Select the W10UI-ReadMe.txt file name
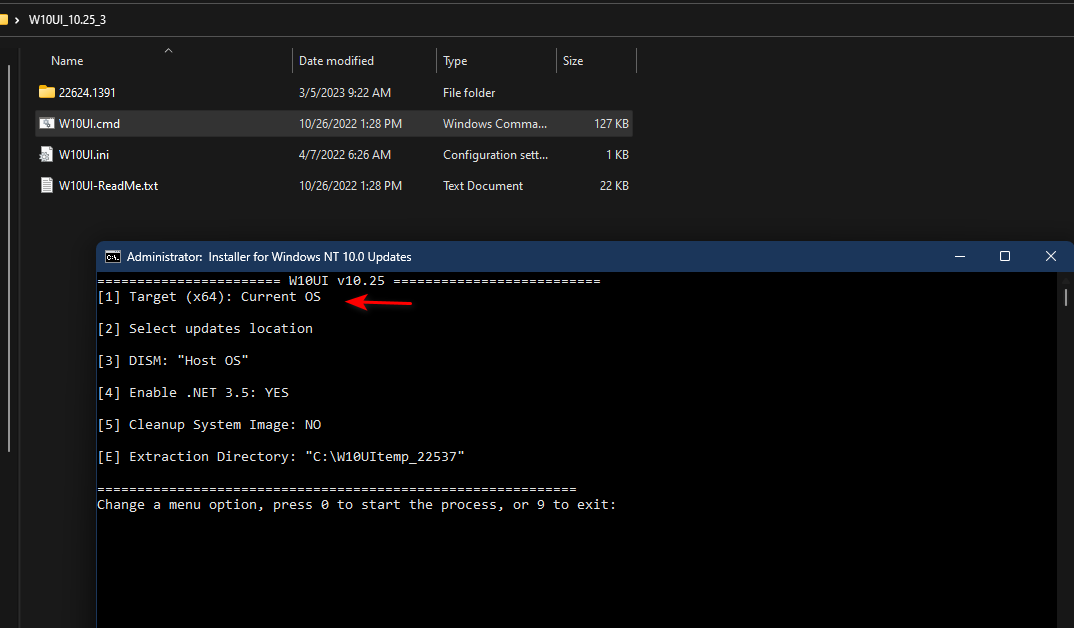Viewport: 1074px width, 628px height. [108, 186]
